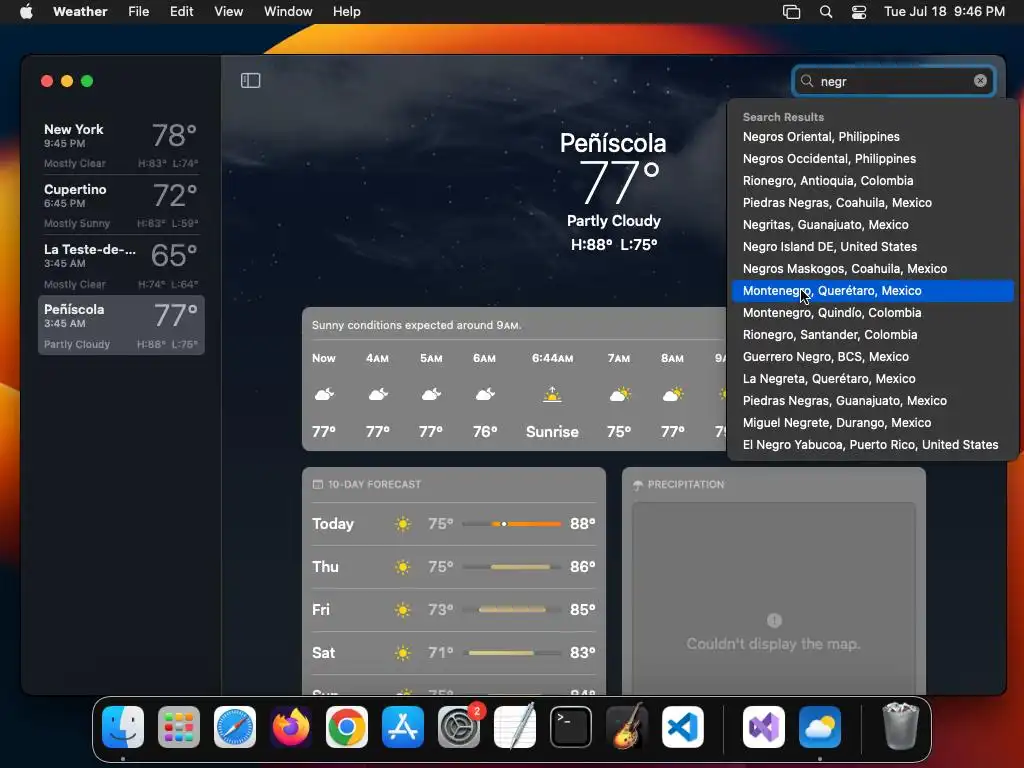The image size is (1024, 768).
Task: Click the map error info icon
Action: pos(774,620)
